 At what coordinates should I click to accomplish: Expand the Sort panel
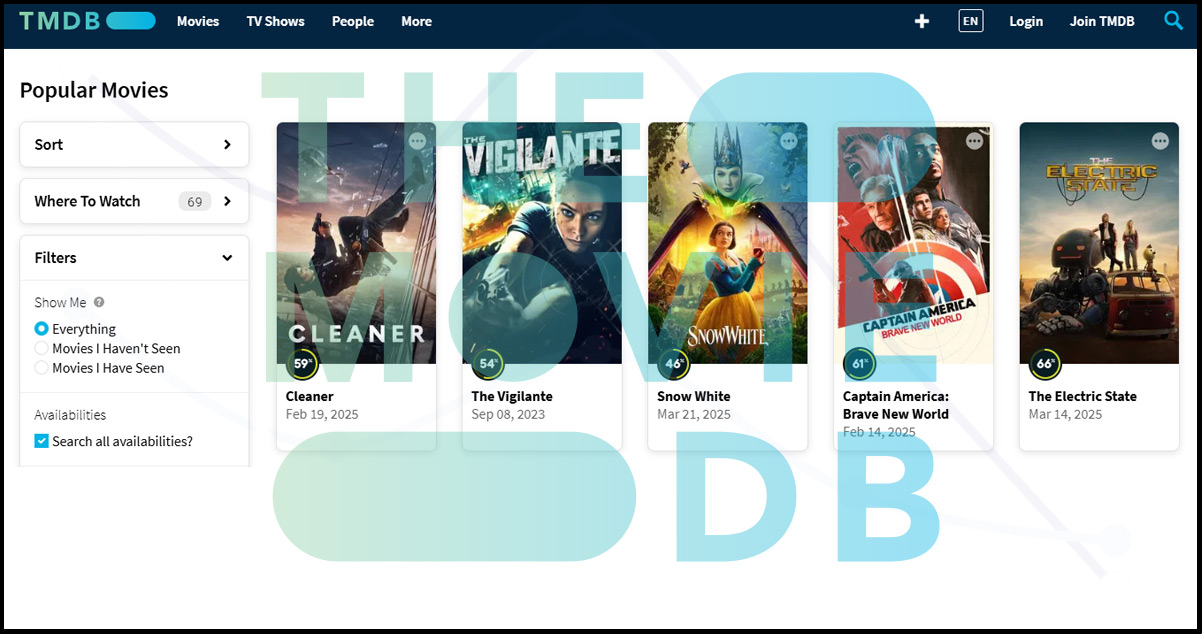(x=134, y=145)
